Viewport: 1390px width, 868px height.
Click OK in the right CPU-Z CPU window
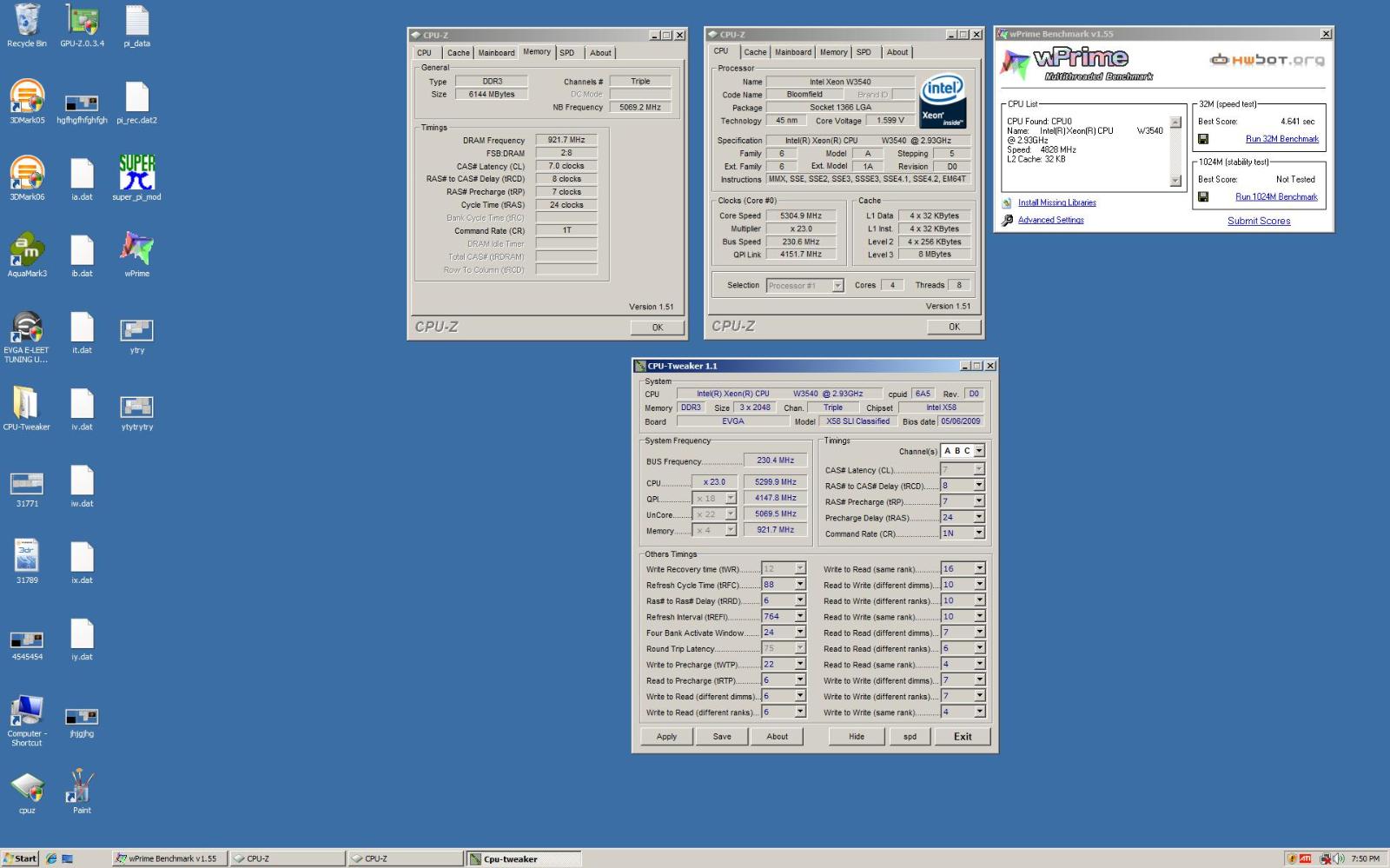954,327
